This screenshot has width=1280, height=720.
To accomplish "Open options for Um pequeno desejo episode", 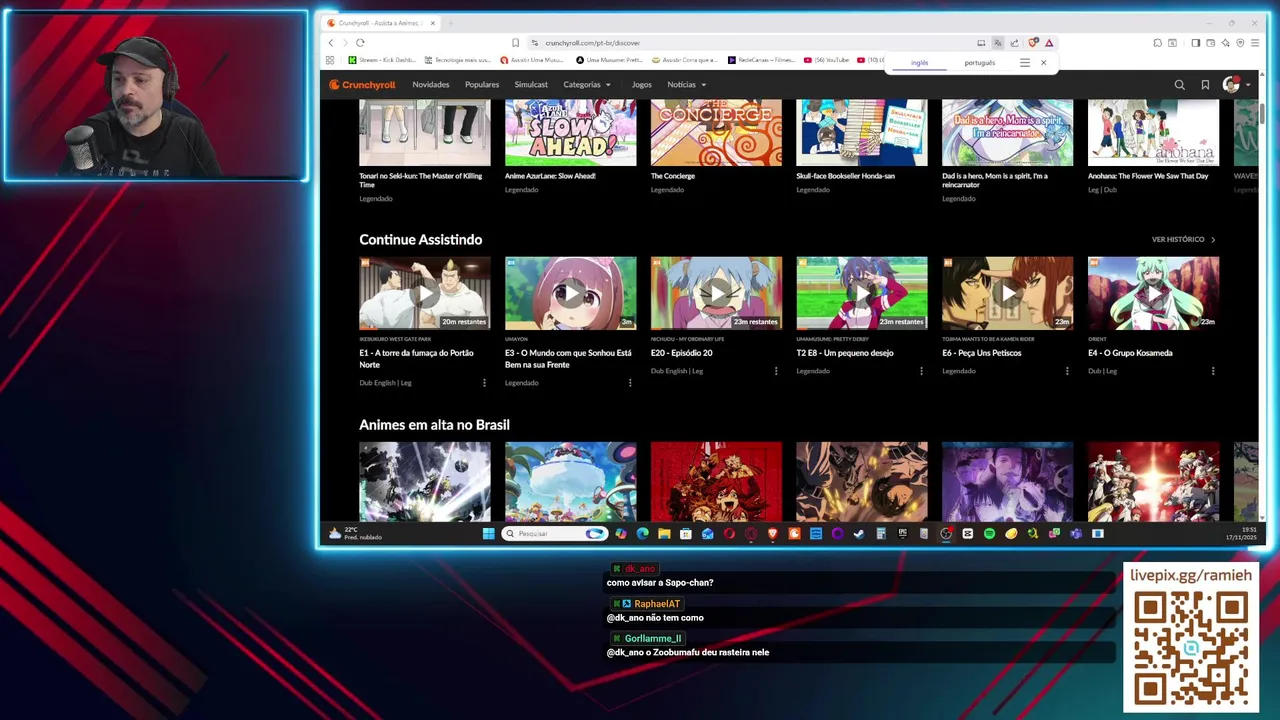I will (x=921, y=371).
